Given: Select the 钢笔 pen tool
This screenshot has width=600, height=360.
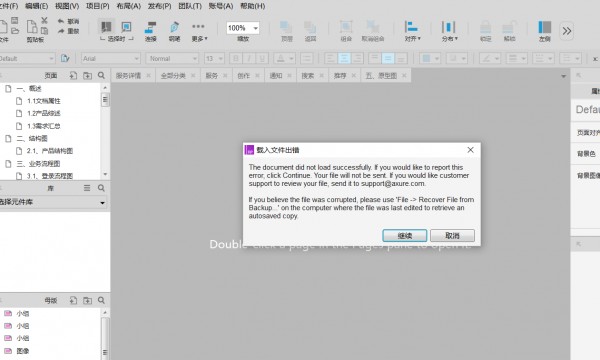Looking at the screenshot, I should tap(174, 31).
